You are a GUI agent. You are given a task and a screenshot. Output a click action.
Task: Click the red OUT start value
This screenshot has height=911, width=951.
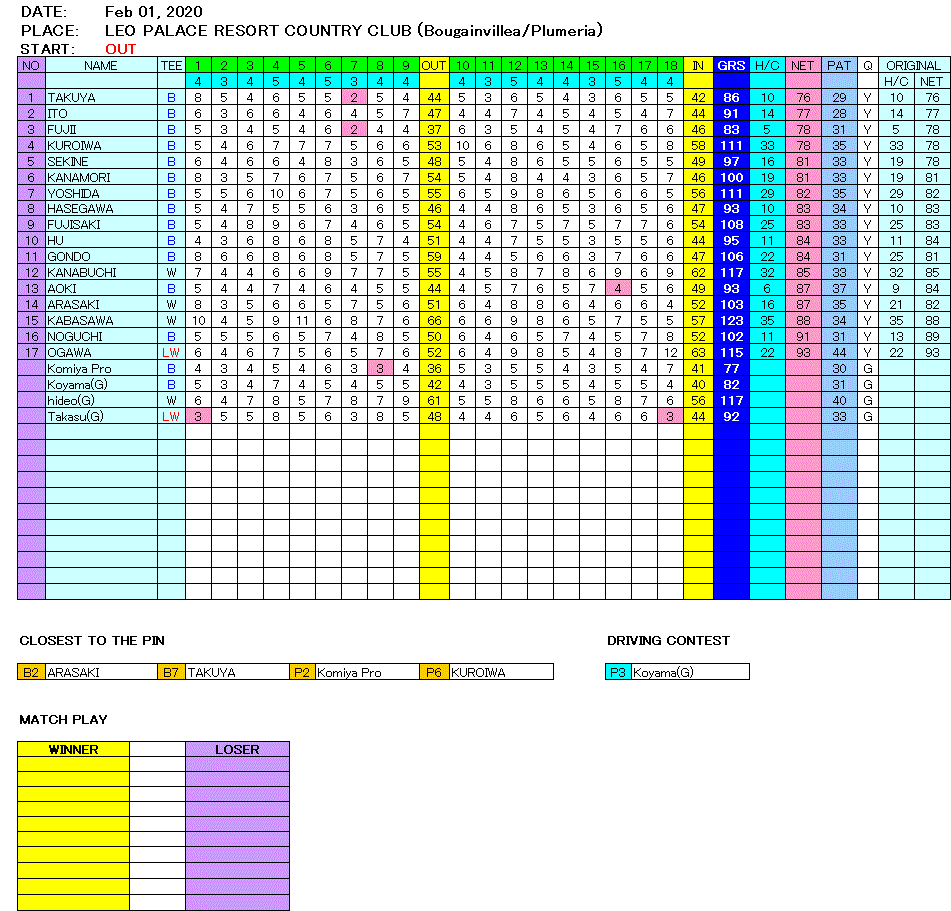[x=120, y=49]
